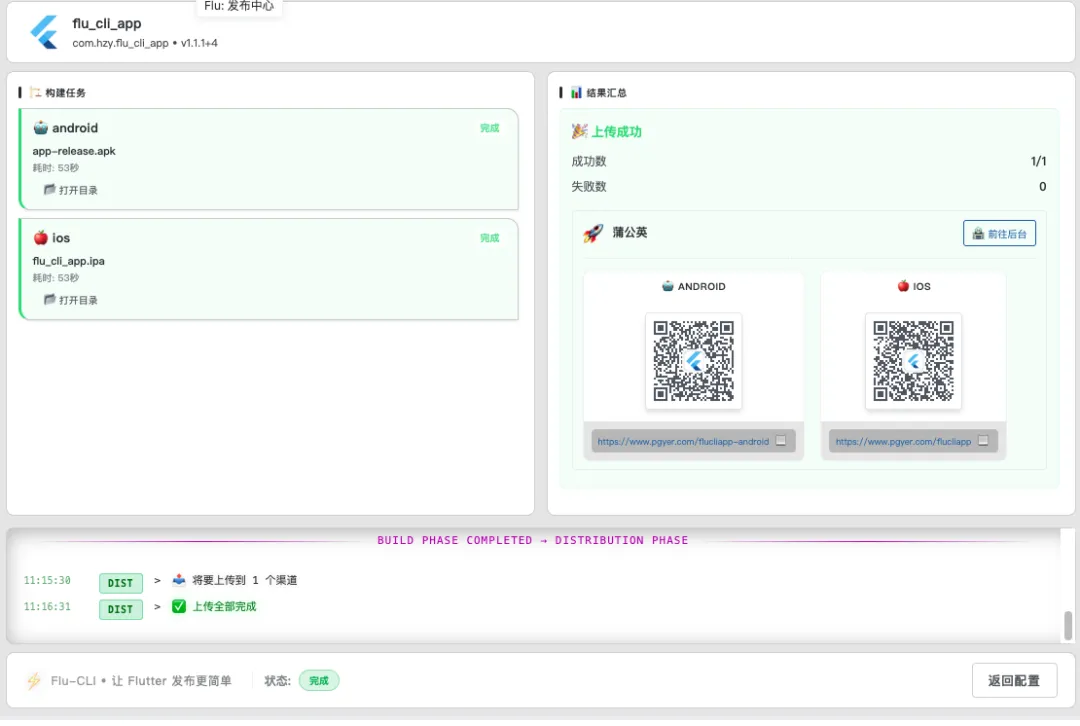Click the apple icon next to ios task
Viewport: 1080px width, 726px height.
(41, 238)
